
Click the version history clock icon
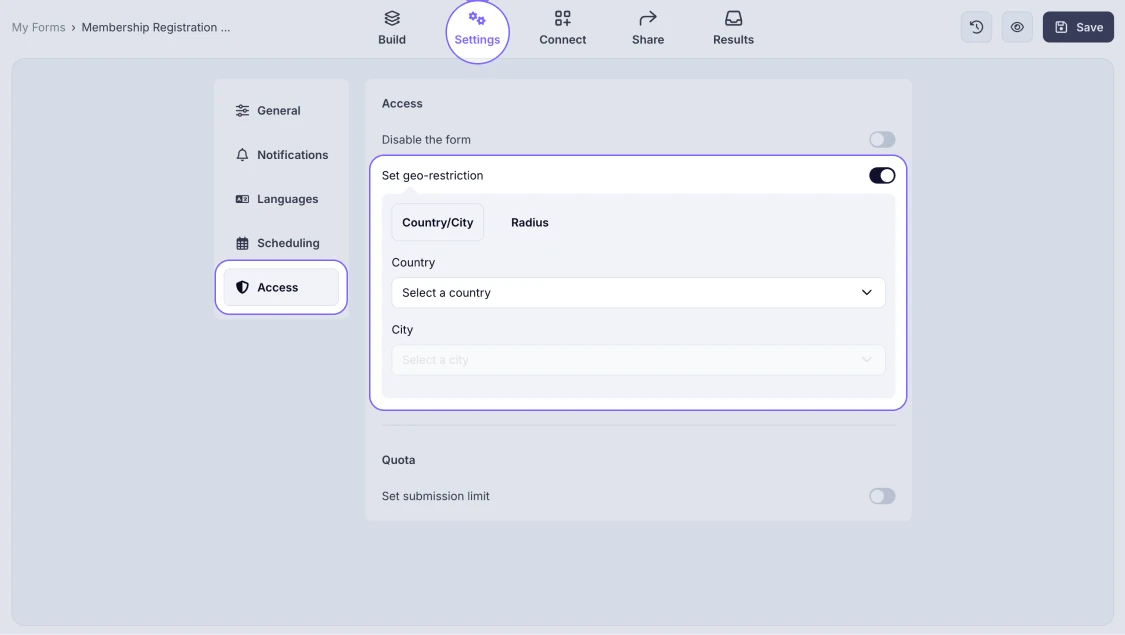tap(977, 27)
